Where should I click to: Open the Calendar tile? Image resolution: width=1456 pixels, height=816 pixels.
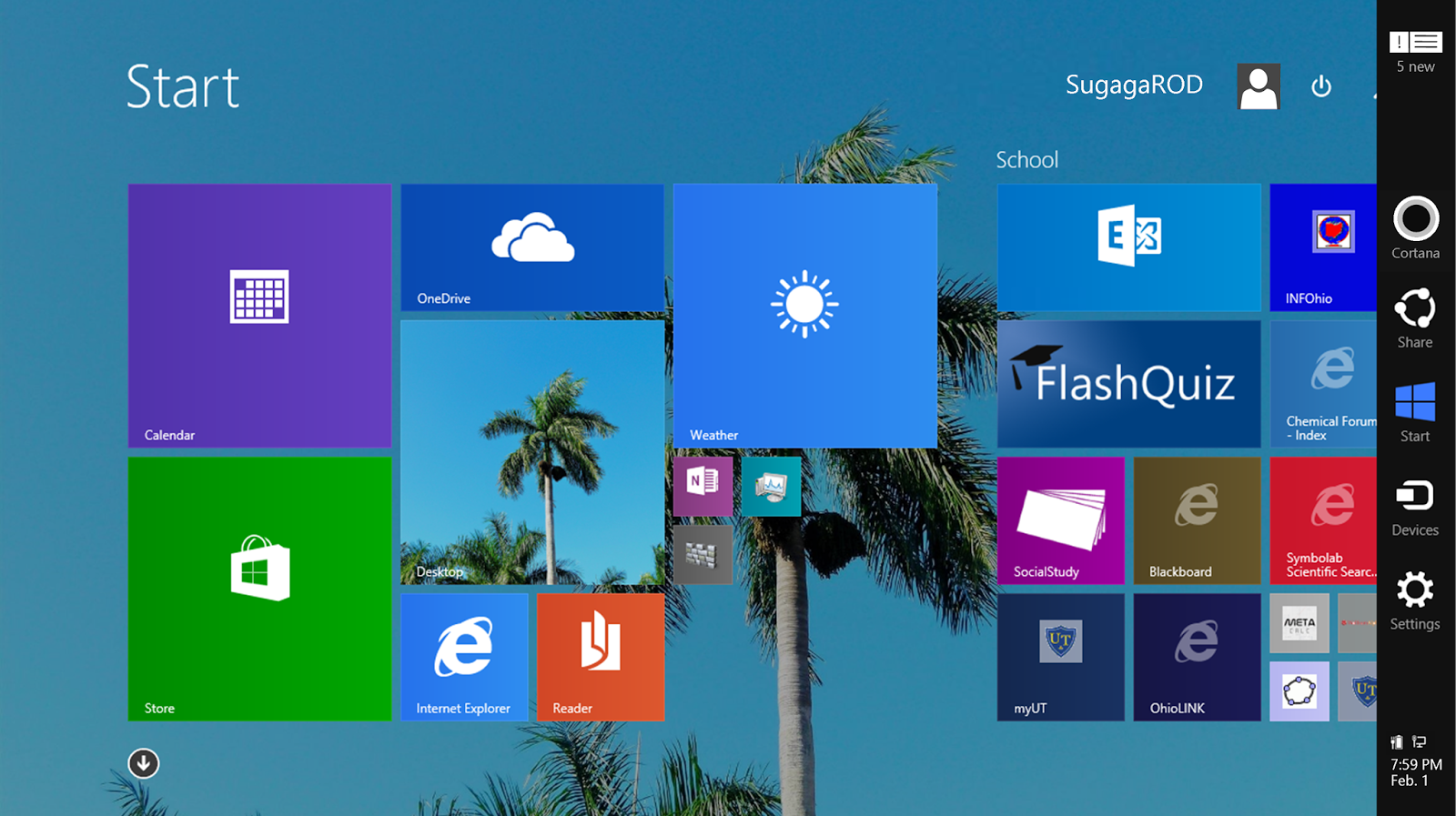(x=259, y=316)
